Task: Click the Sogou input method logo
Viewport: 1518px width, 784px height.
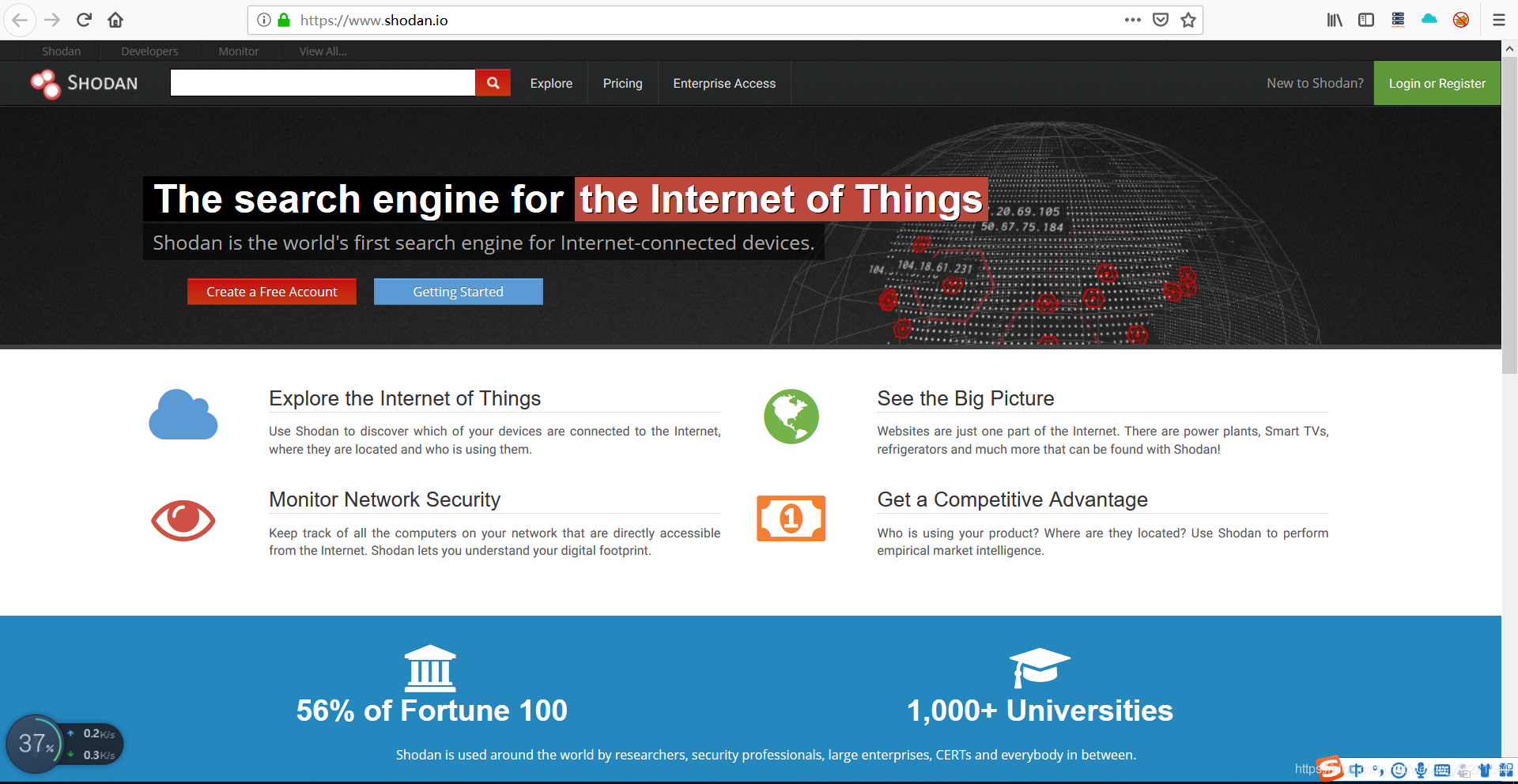Action: pos(1330,768)
